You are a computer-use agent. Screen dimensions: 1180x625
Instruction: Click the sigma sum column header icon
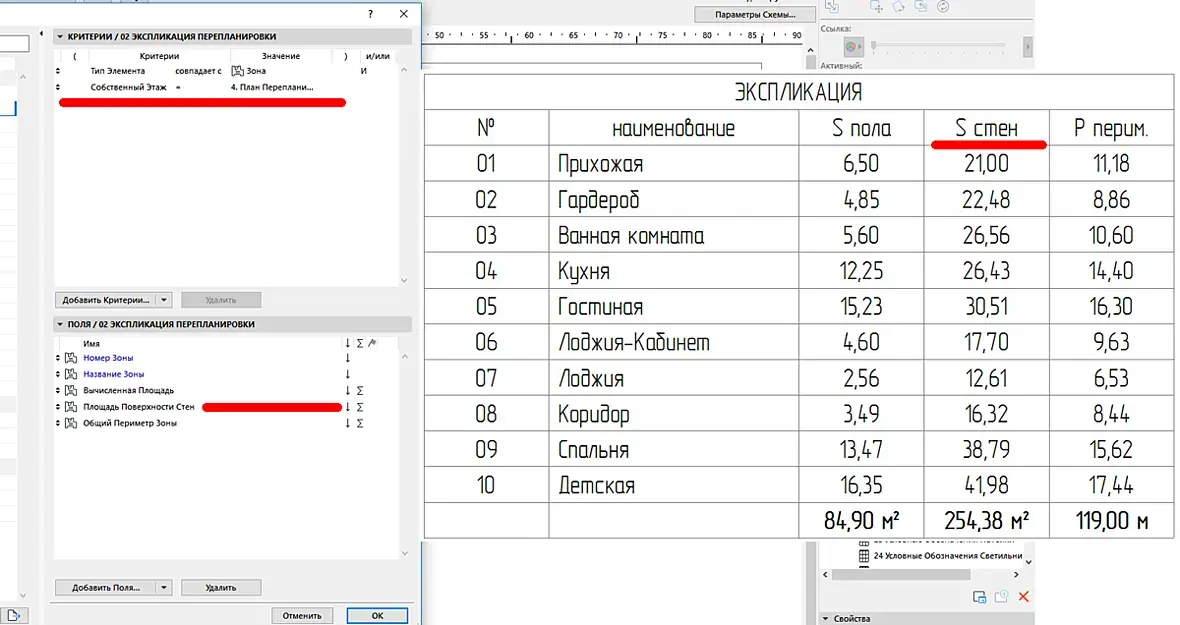(x=360, y=343)
